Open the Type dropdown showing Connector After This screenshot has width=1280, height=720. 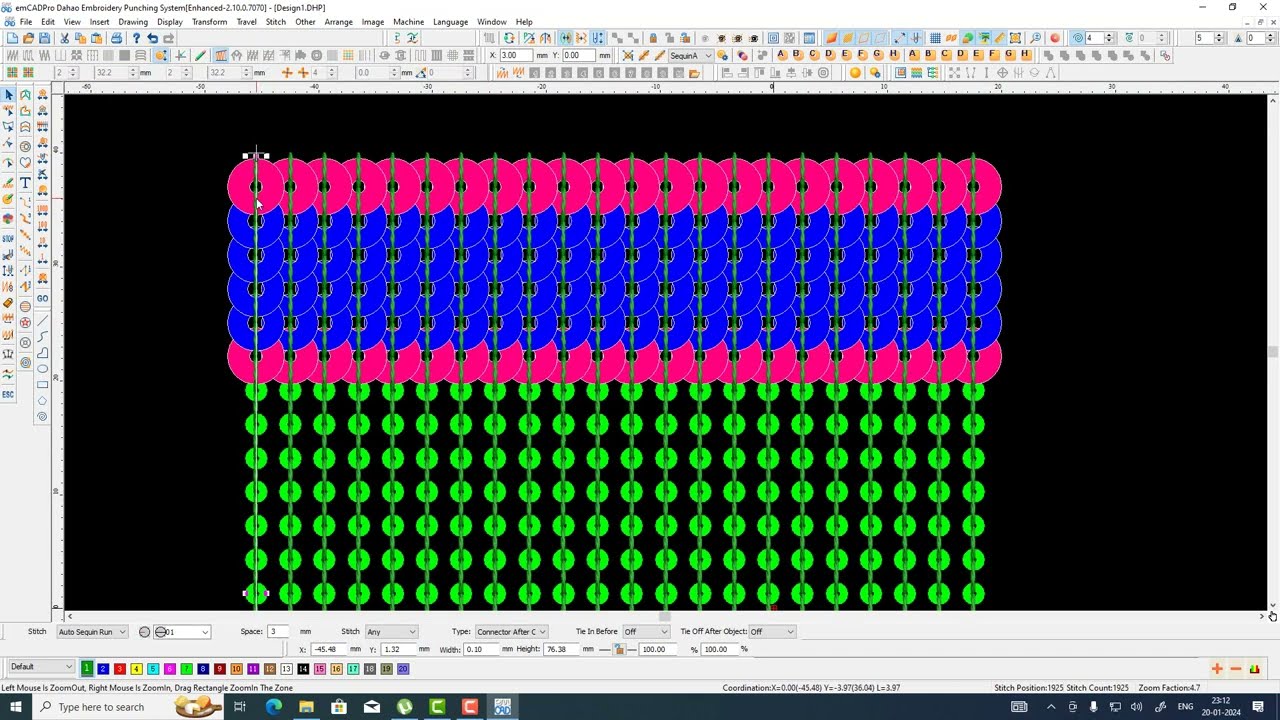[x=511, y=632]
